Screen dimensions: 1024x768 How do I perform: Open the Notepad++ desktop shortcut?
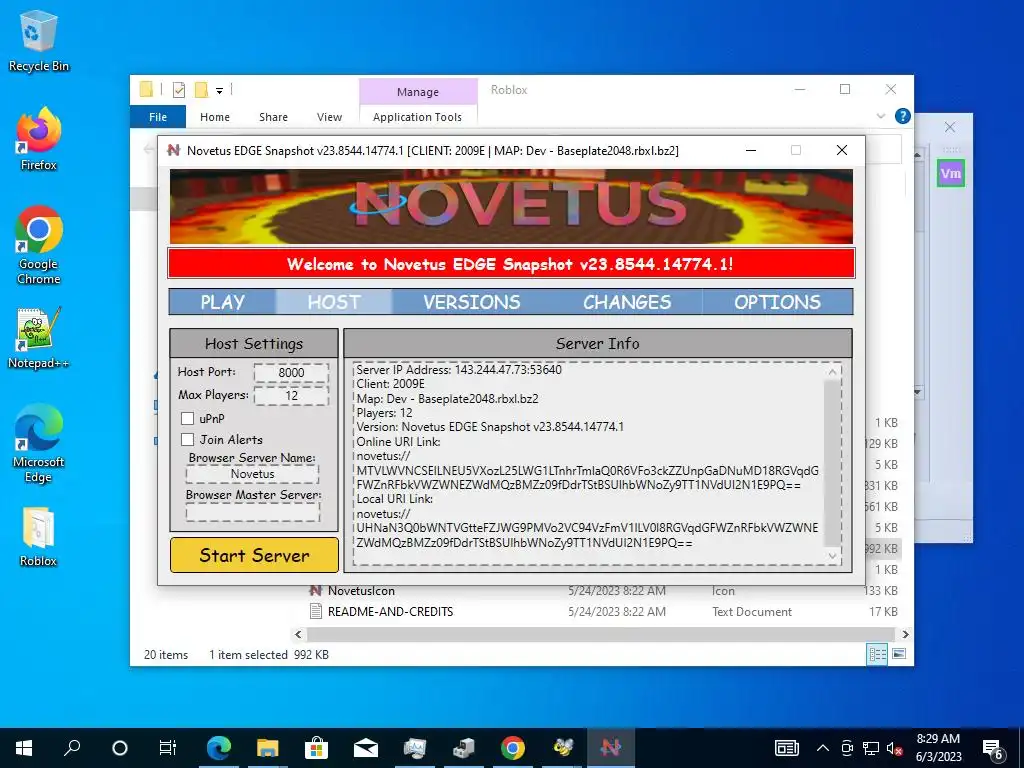click(x=38, y=338)
